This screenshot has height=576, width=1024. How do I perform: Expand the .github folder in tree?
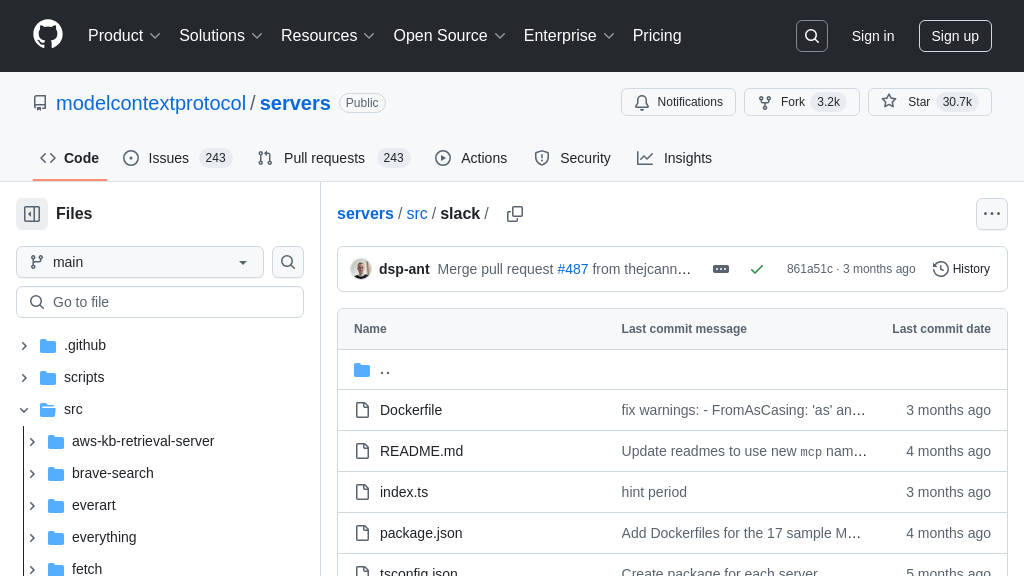[x=24, y=346]
